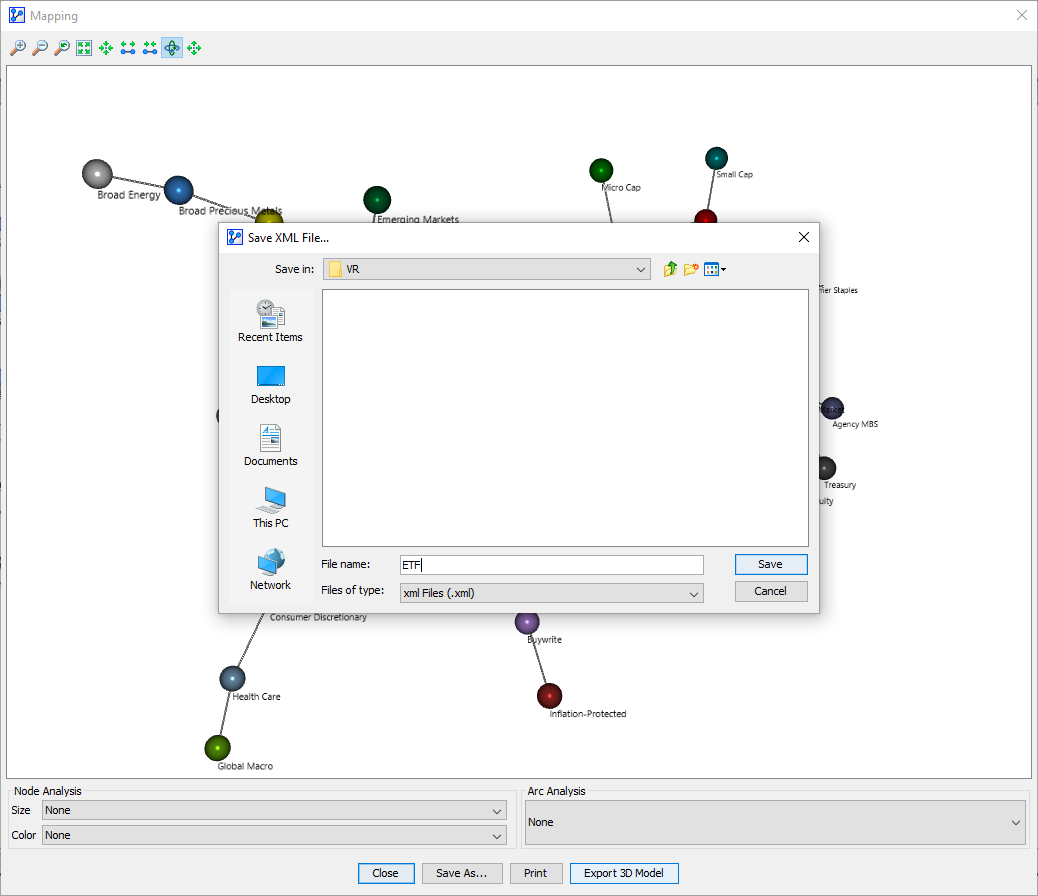1038x896 pixels.
Task: Click the shrink arc length icon
Action: pyautogui.click(x=150, y=48)
